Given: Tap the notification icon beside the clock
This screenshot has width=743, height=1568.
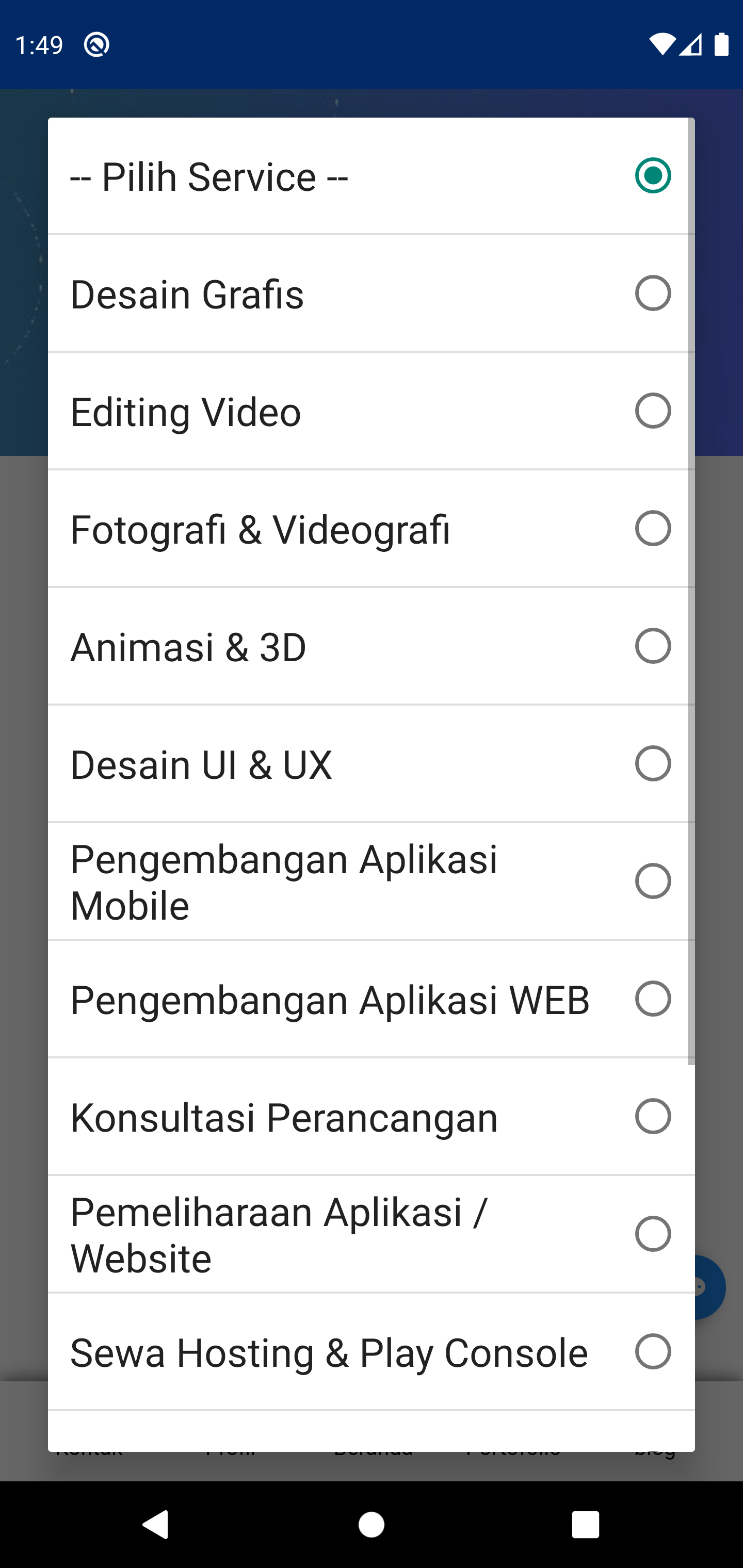Looking at the screenshot, I should pyautogui.click(x=97, y=44).
